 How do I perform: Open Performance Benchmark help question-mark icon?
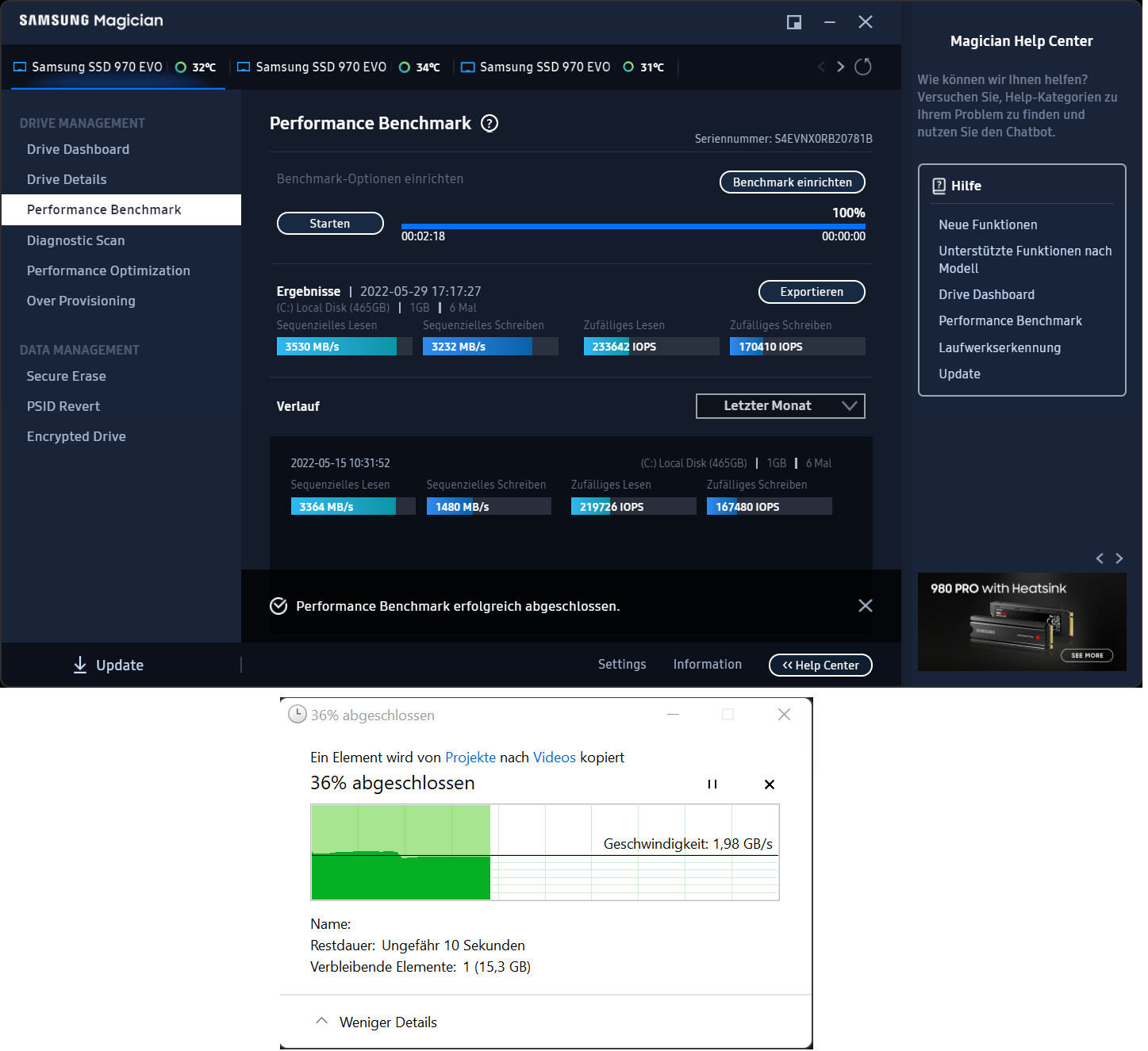pos(490,124)
